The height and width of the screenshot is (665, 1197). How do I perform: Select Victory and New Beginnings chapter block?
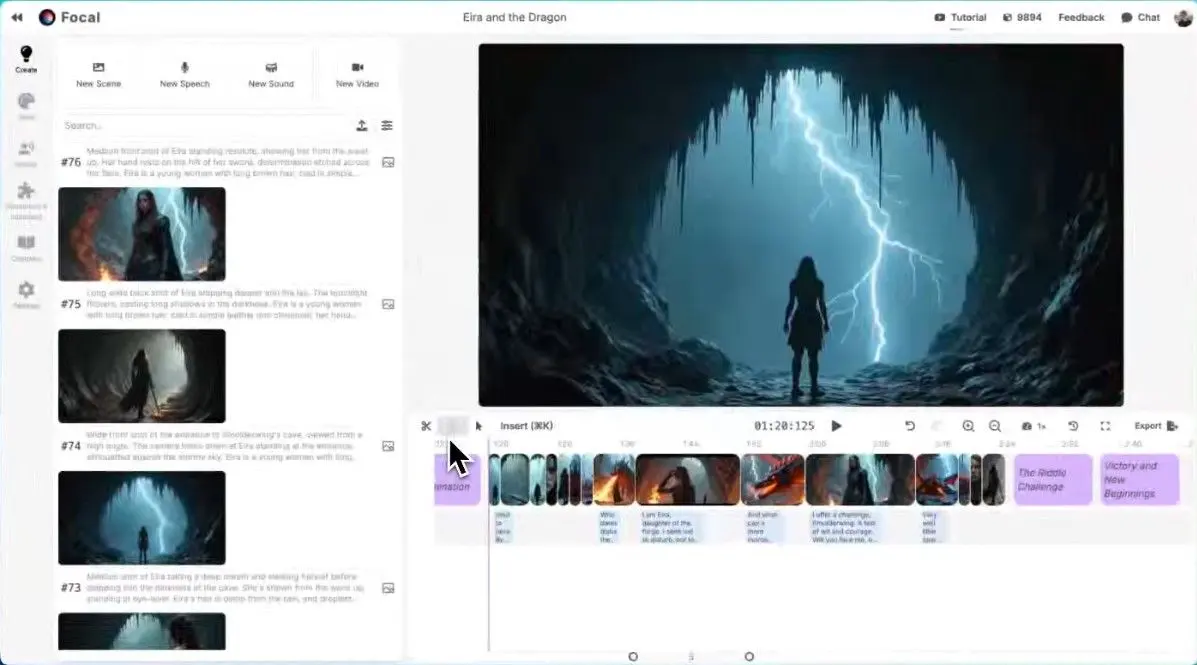point(1139,479)
